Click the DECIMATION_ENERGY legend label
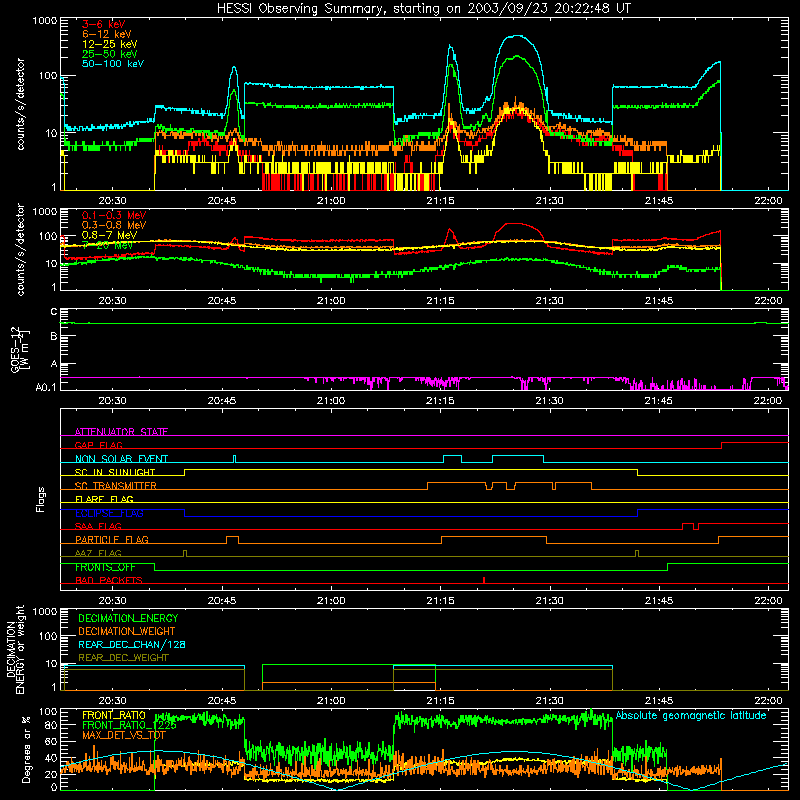This screenshot has width=800, height=800. pyautogui.click(x=128, y=618)
